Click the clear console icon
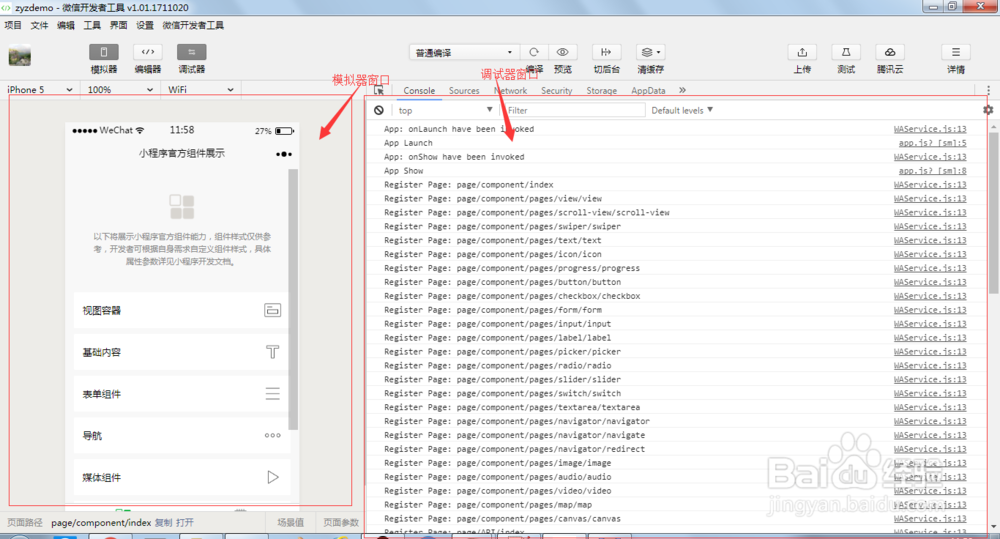This screenshot has height=539, width=1000. point(379,110)
